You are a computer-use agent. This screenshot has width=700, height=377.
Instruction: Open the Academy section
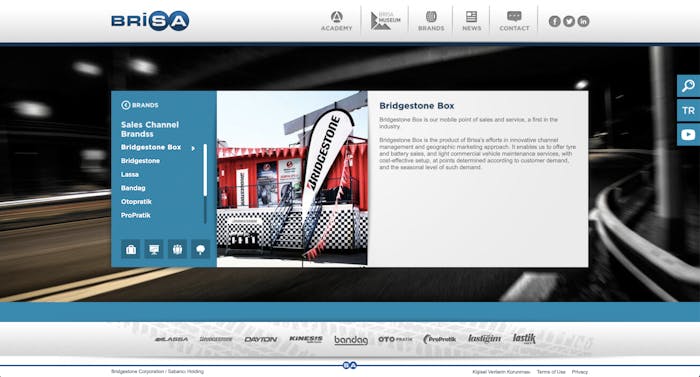coord(337,21)
